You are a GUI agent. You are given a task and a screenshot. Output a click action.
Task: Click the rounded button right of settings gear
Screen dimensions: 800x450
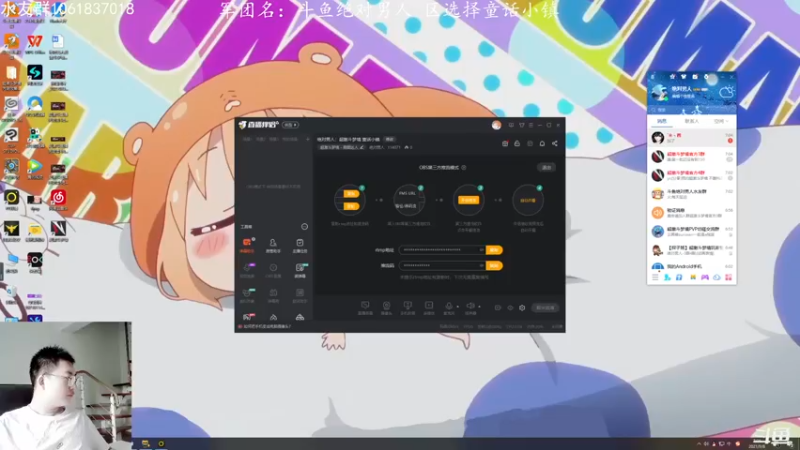pos(545,308)
